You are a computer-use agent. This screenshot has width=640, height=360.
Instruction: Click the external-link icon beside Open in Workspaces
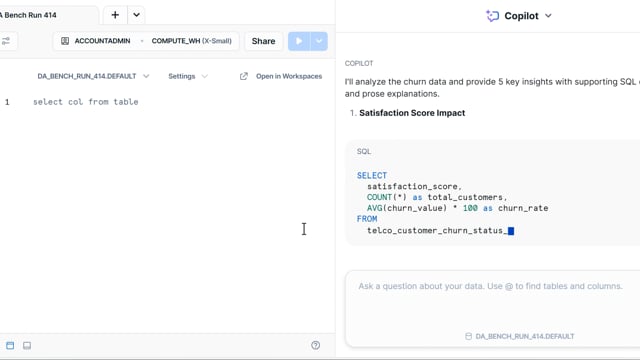coord(244,76)
